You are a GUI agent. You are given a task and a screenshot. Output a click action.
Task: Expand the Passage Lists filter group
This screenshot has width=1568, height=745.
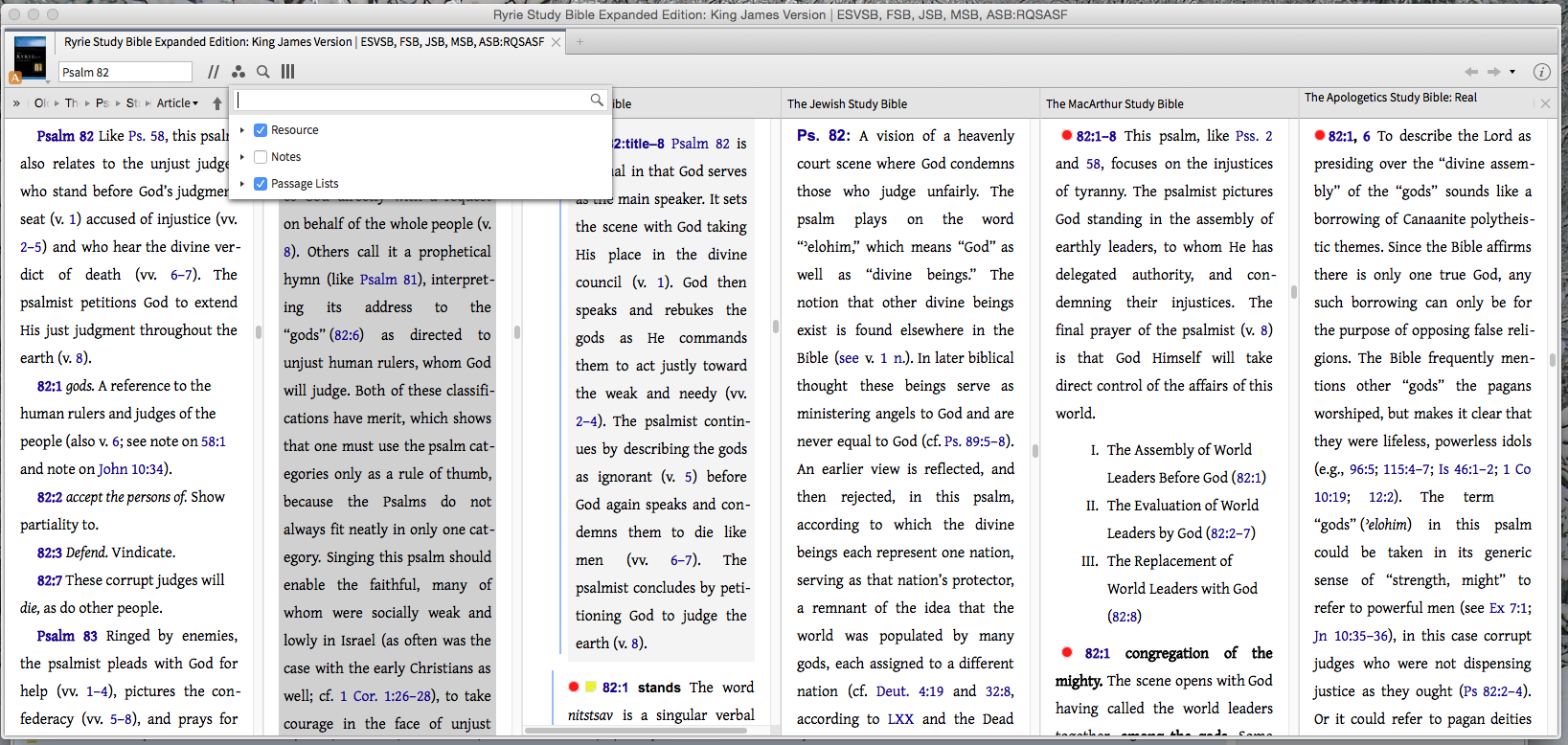pyautogui.click(x=242, y=184)
